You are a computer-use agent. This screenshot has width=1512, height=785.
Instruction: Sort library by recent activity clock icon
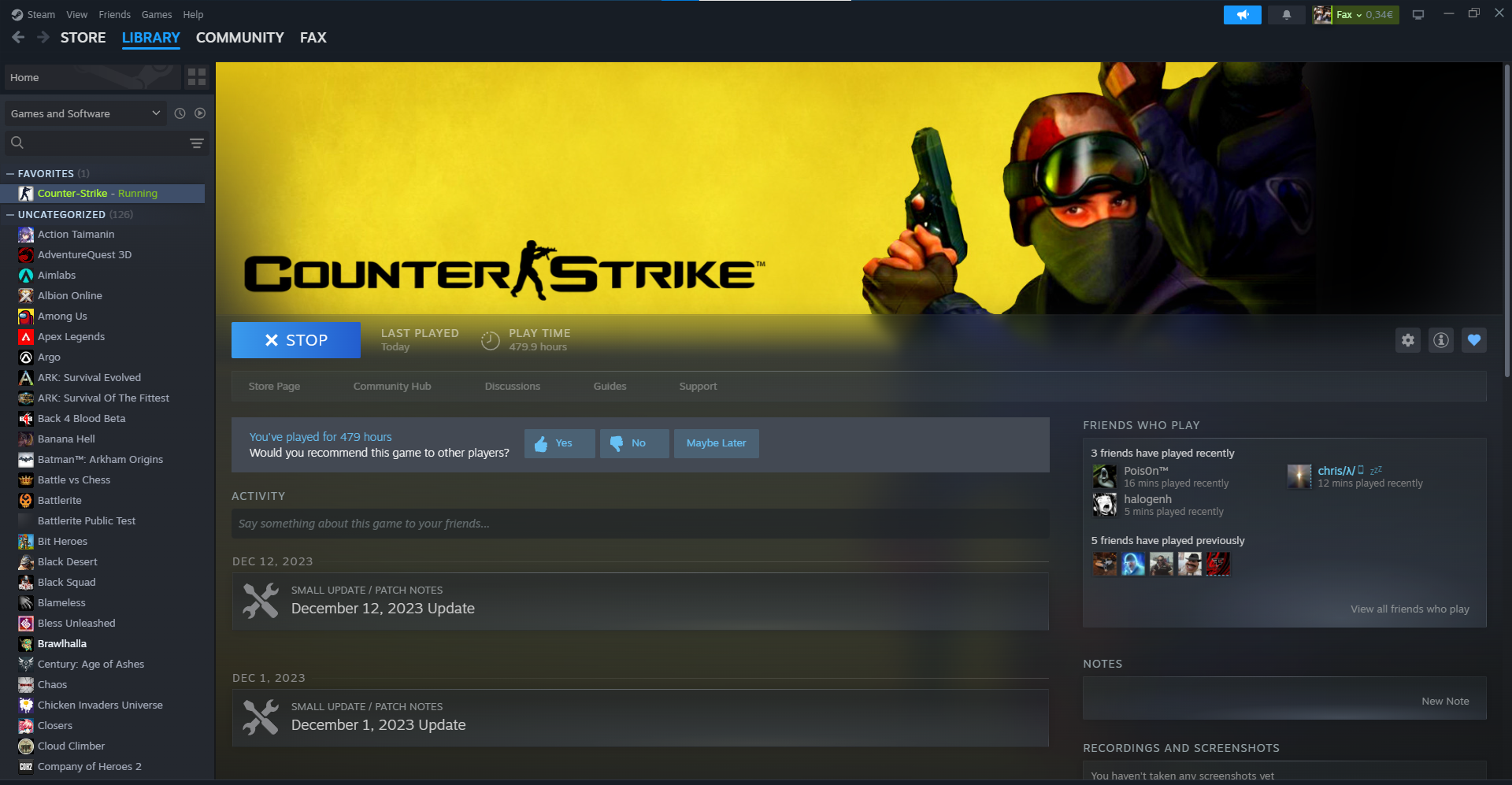tap(180, 113)
